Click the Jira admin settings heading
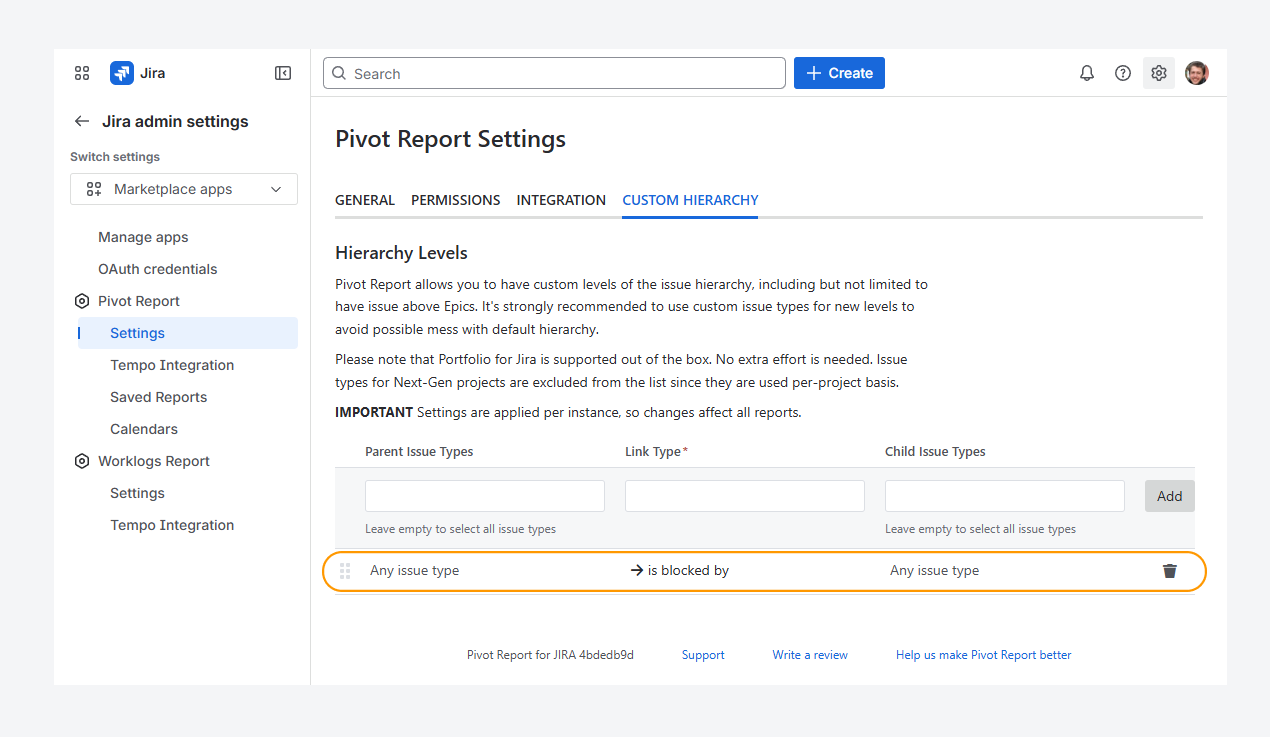 tap(175, 121)
